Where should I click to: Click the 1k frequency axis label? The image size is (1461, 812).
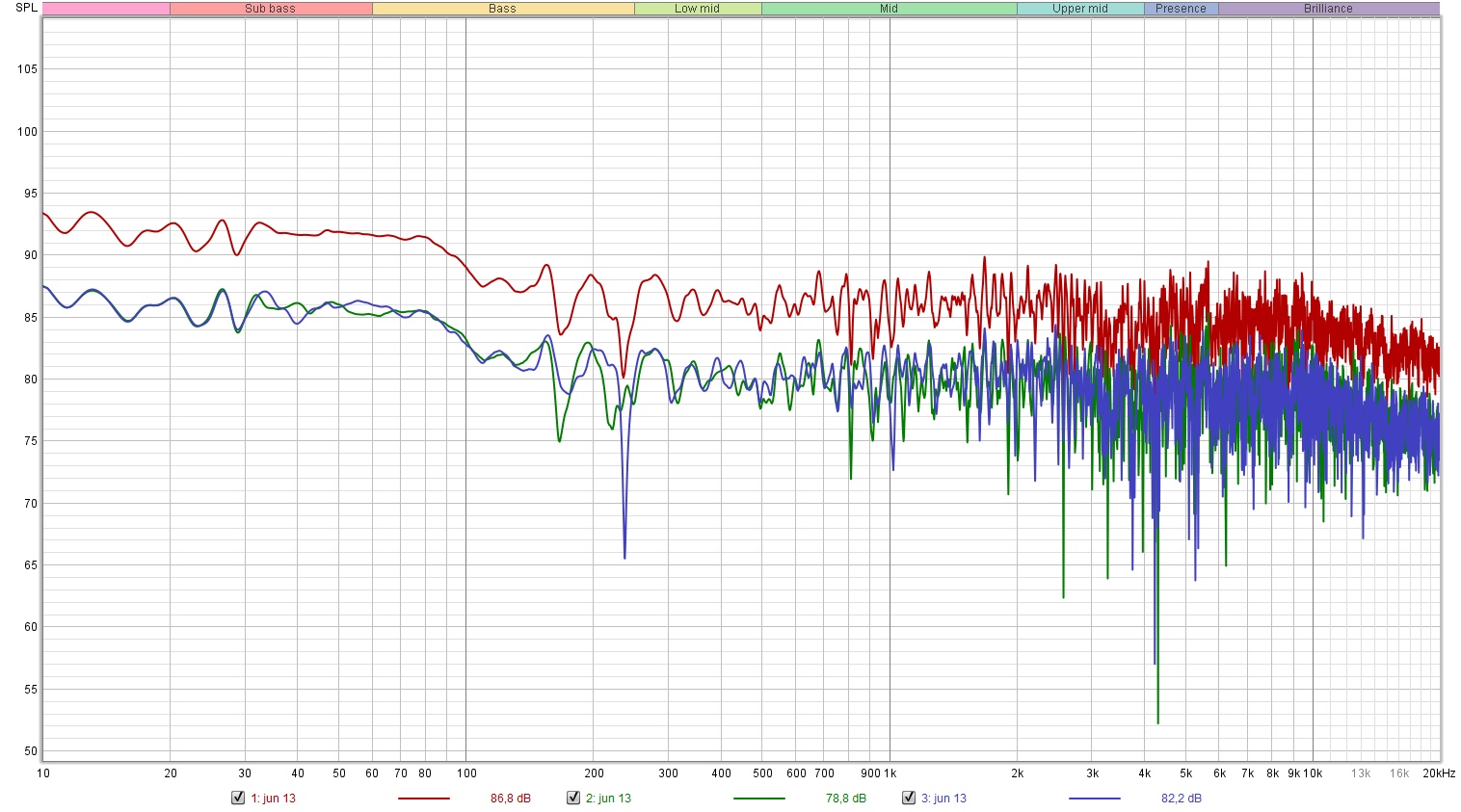(890, 773)
